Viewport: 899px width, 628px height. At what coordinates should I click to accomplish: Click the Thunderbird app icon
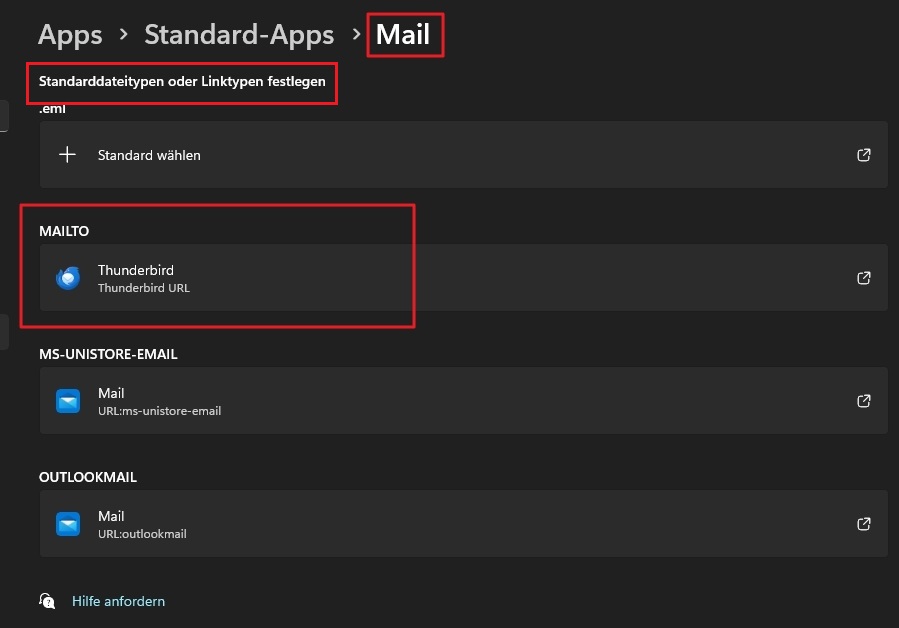pyautogui.click(x=68, y=278)
